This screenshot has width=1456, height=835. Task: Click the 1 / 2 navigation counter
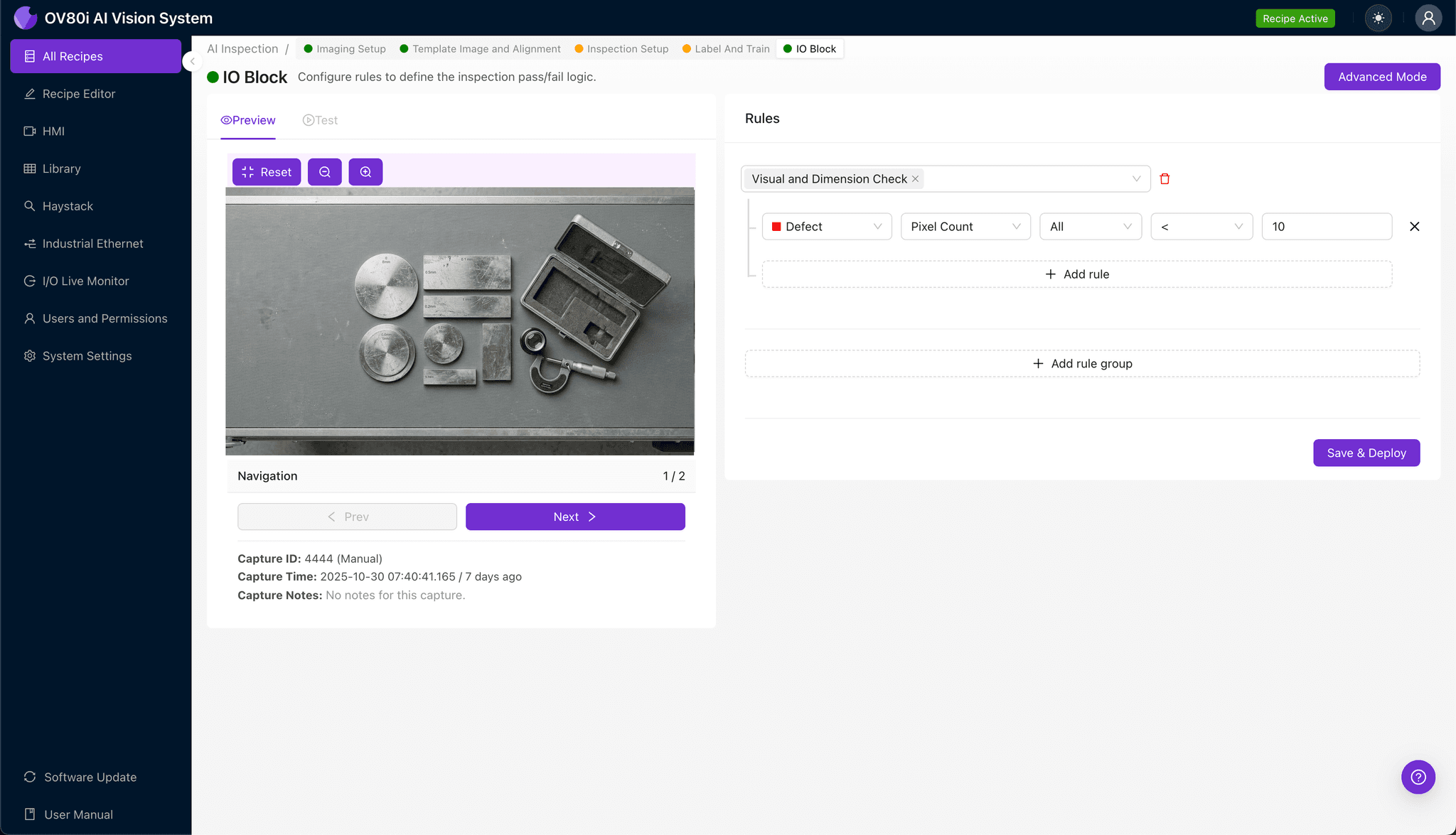[674, 476]
